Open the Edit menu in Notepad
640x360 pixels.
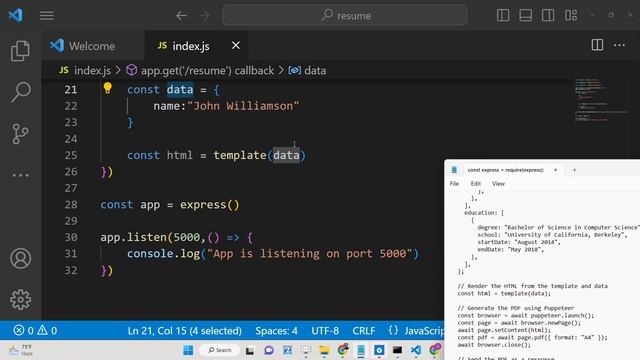coord(476,184)
